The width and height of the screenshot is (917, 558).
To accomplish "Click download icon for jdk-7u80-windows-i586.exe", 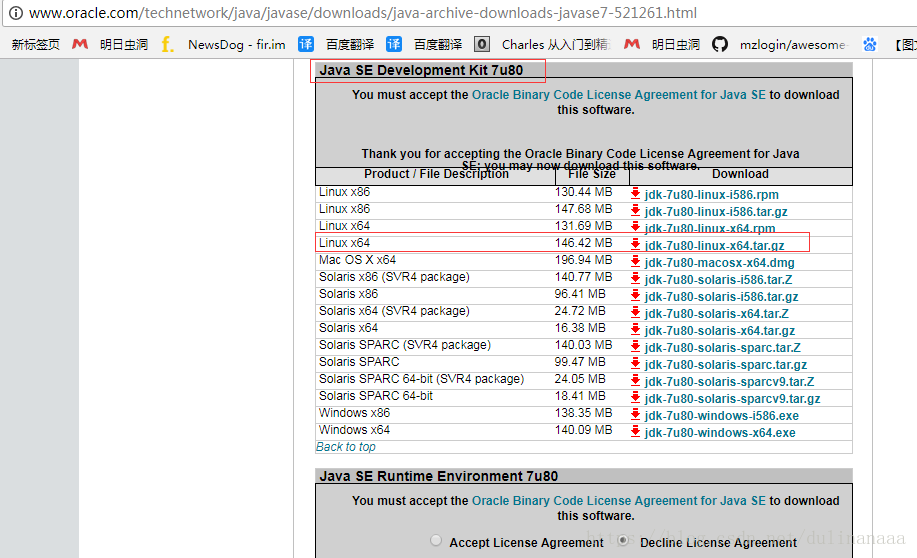I will pos(636,414).
